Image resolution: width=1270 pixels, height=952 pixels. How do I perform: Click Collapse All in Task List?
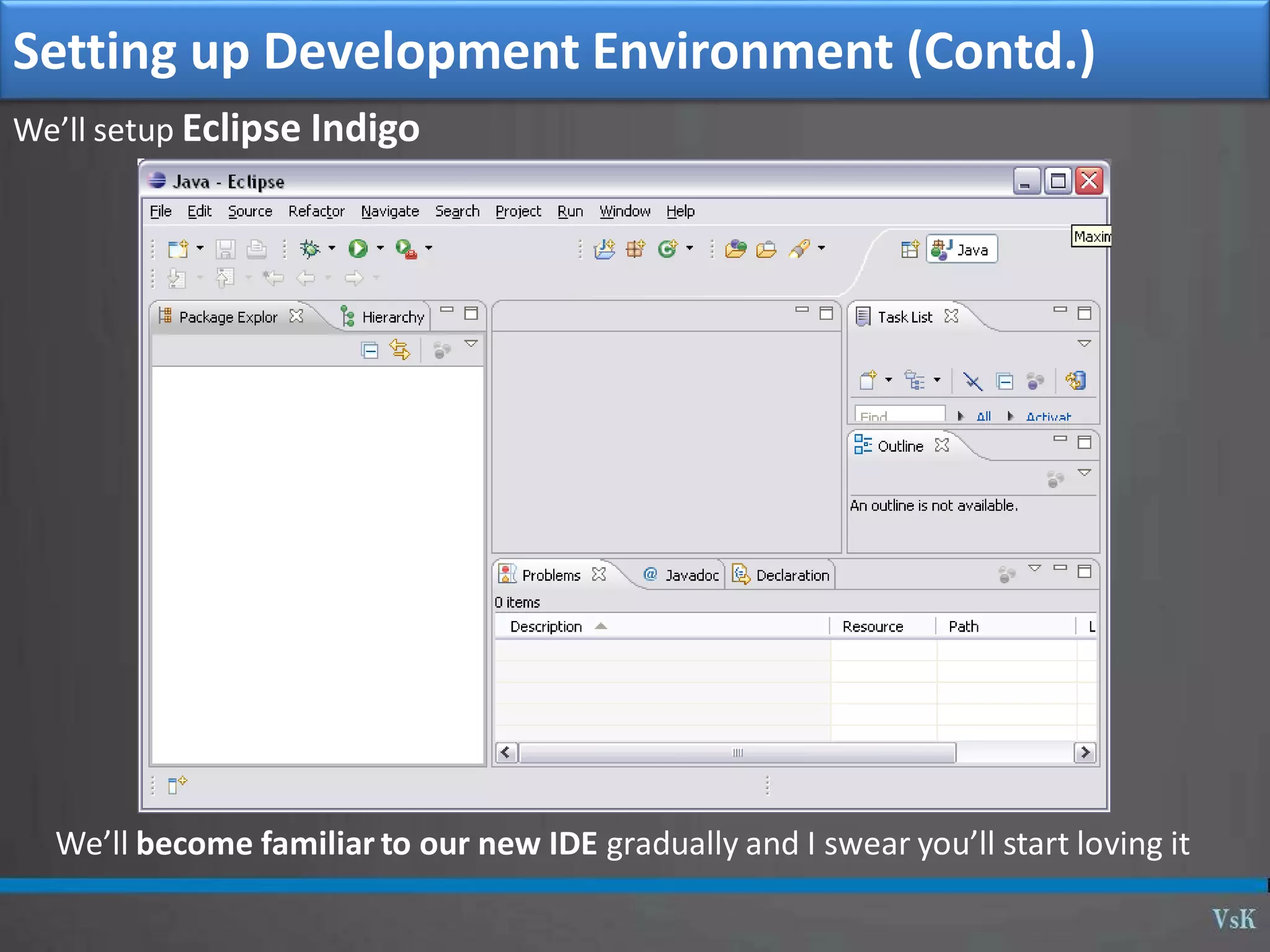[x=1005, y=381]
